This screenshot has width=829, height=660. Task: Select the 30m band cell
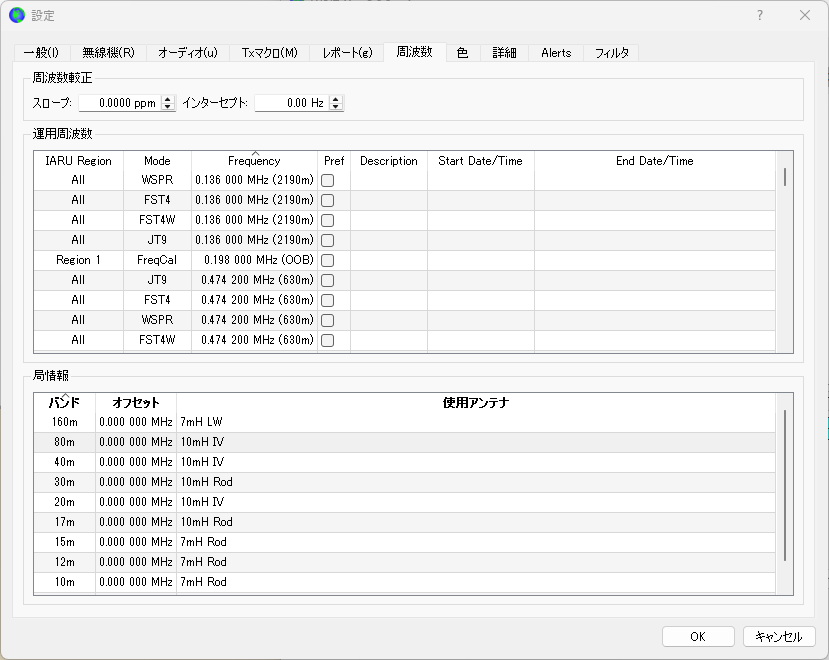(x=65, y=482)
